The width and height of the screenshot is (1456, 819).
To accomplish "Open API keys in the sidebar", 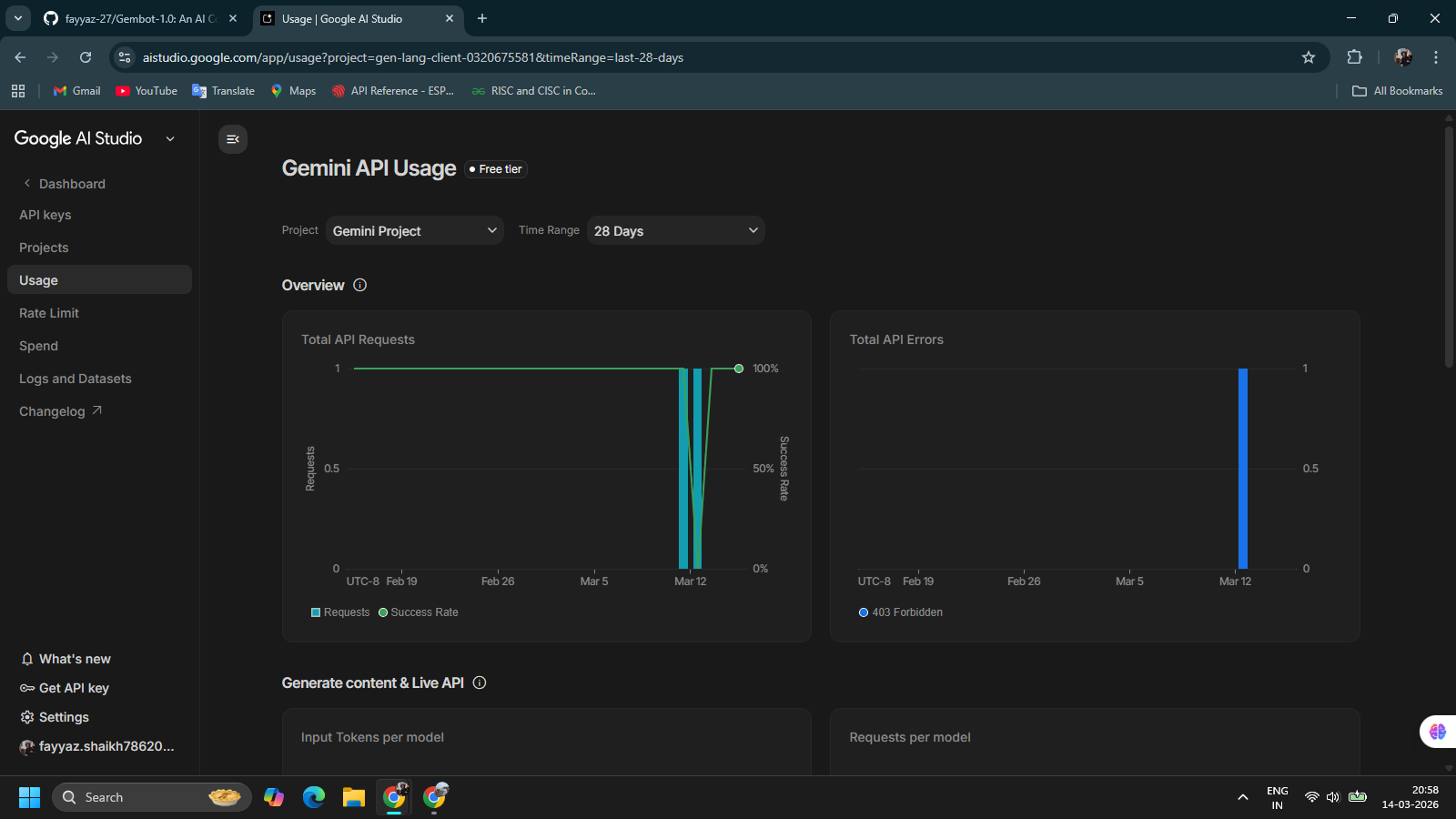I will tap(45, 215).
